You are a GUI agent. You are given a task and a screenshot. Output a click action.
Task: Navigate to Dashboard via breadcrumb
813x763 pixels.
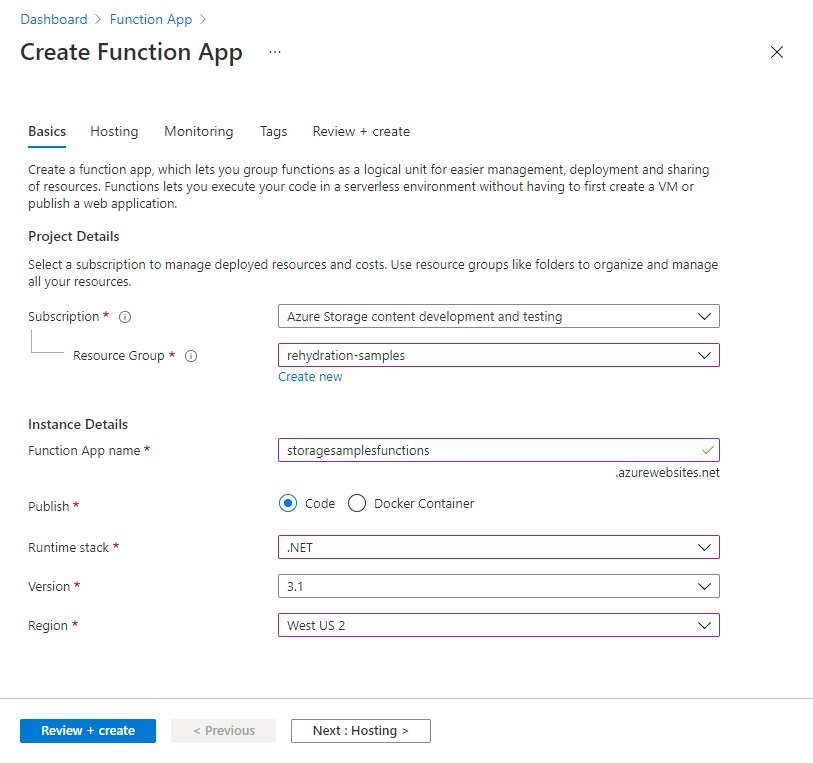click(54, 19)
